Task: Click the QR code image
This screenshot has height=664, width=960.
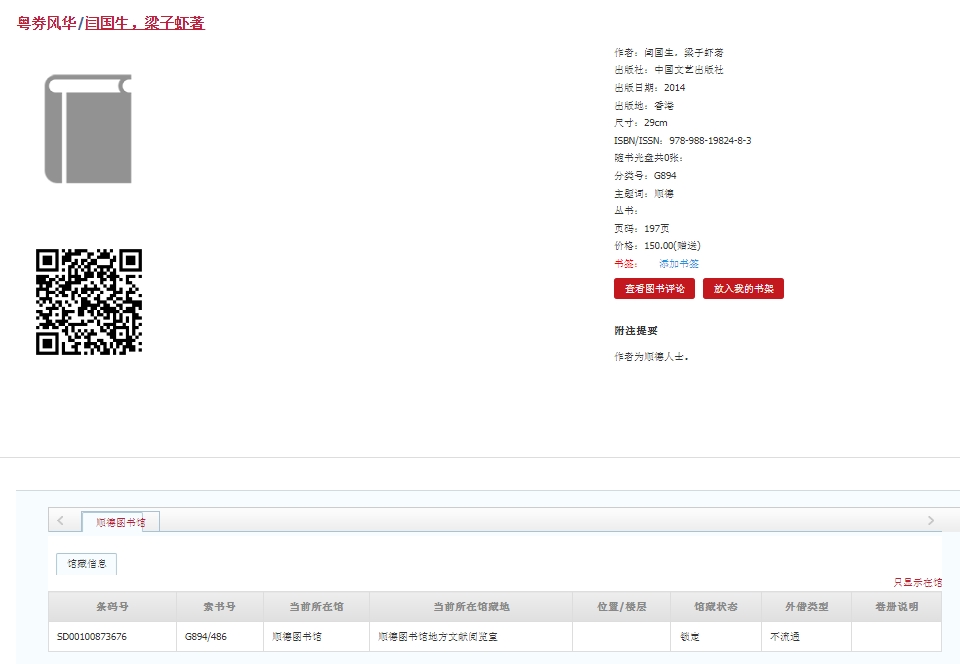Action: click(x=89, y=301)
